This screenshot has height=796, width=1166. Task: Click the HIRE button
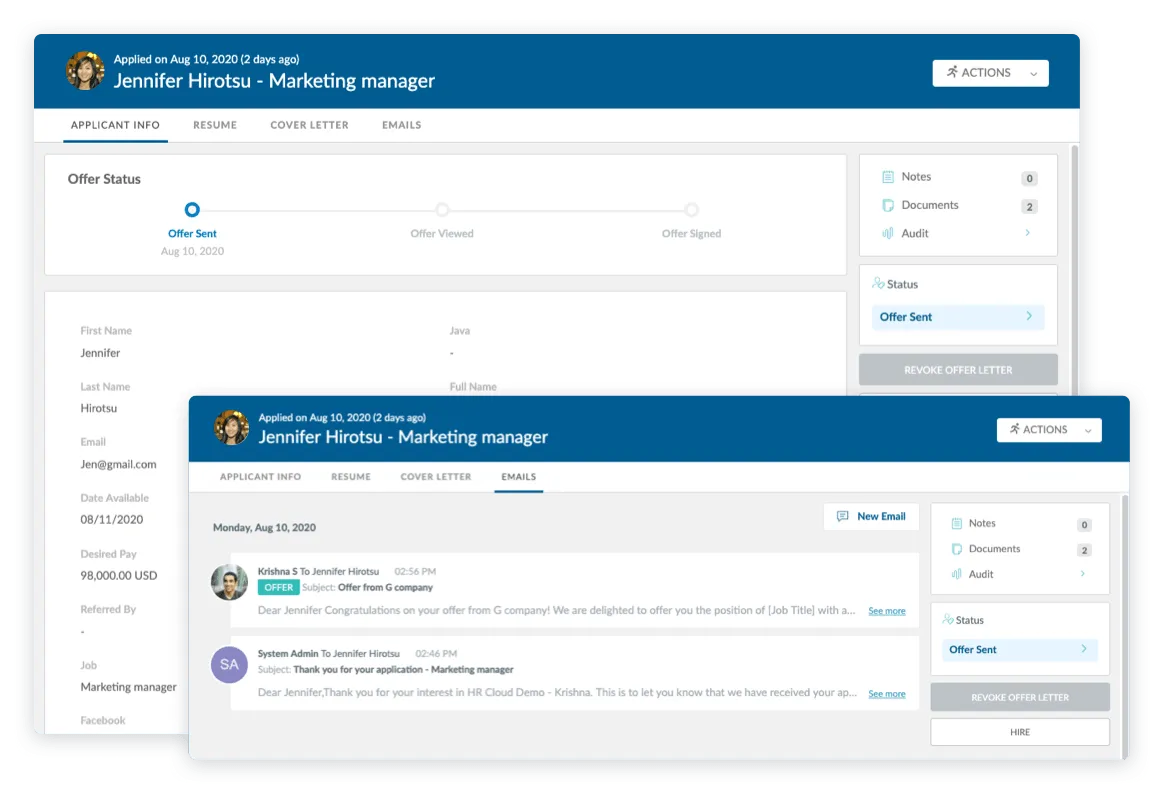pos(1020,732)
